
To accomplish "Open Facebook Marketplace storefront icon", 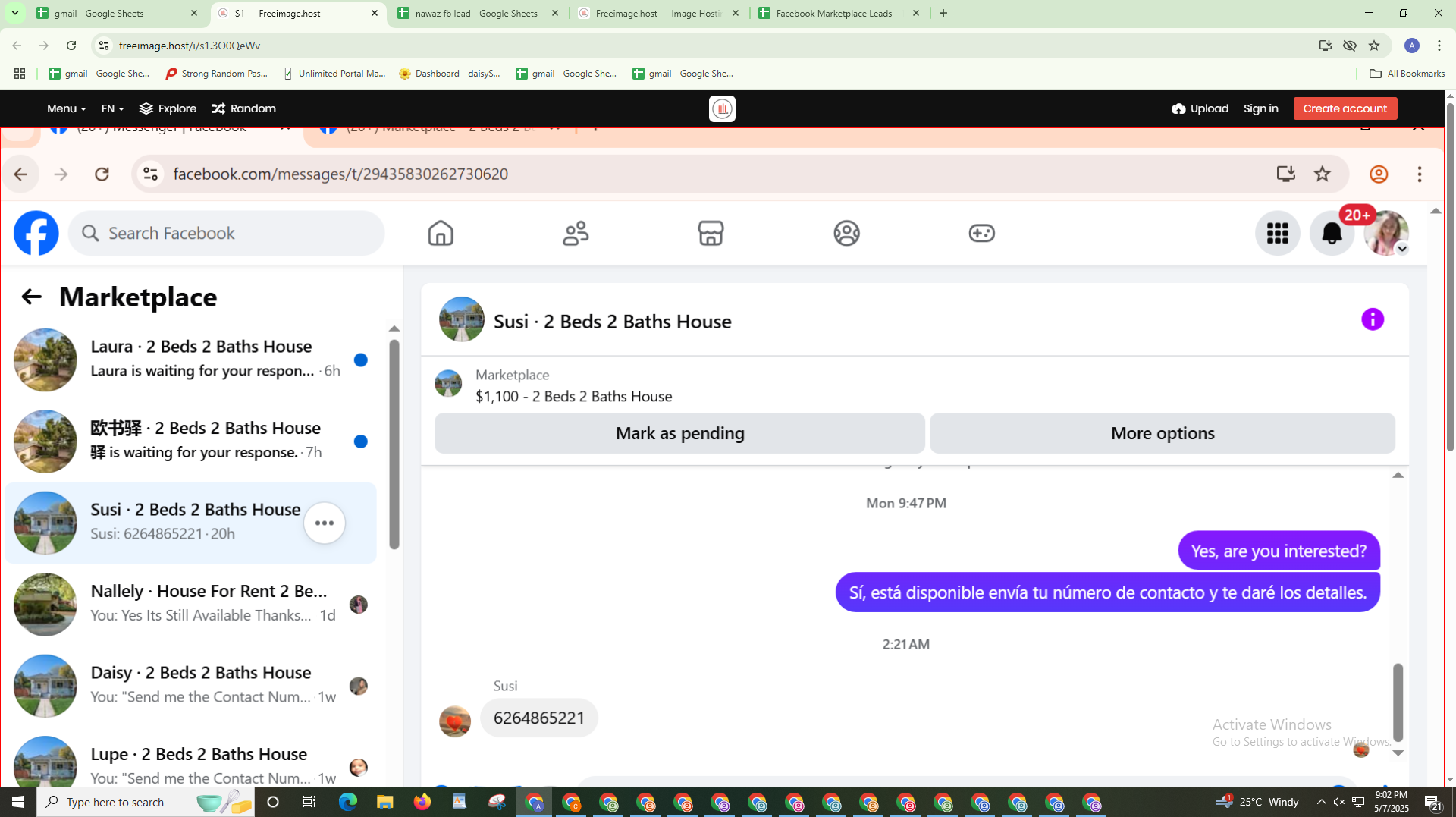I will [711, 233].
